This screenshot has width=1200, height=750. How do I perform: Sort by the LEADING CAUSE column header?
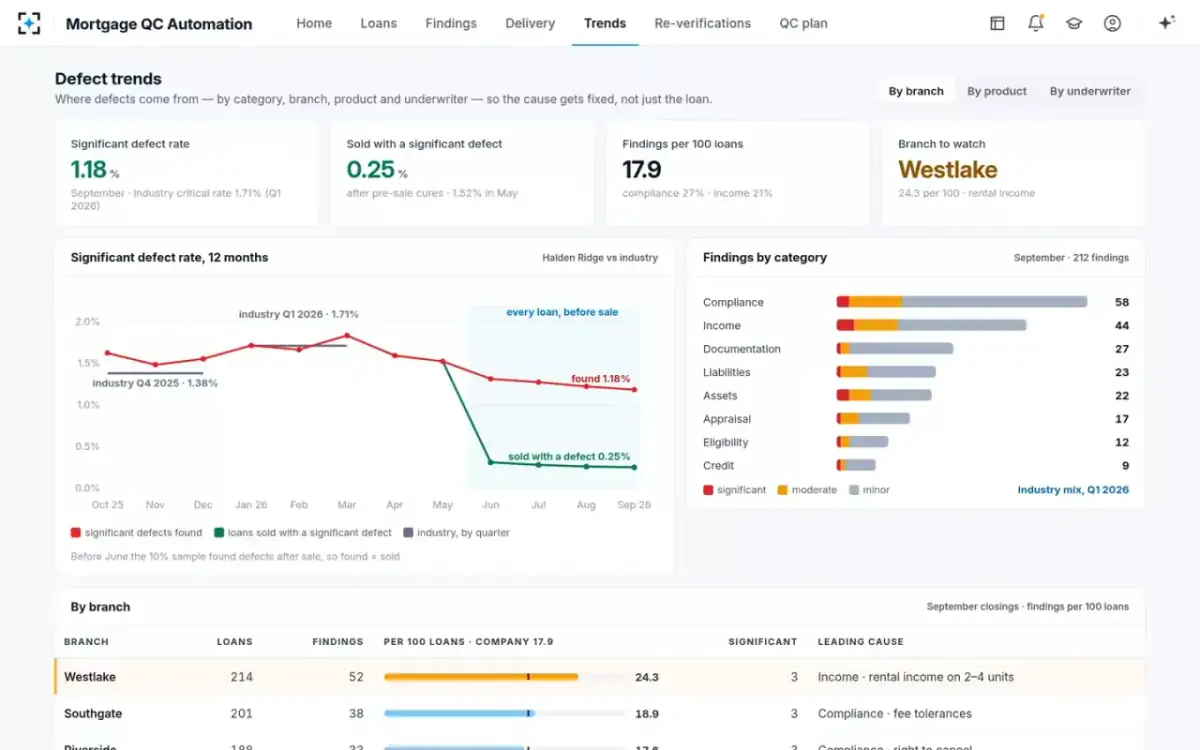(861, 642)
